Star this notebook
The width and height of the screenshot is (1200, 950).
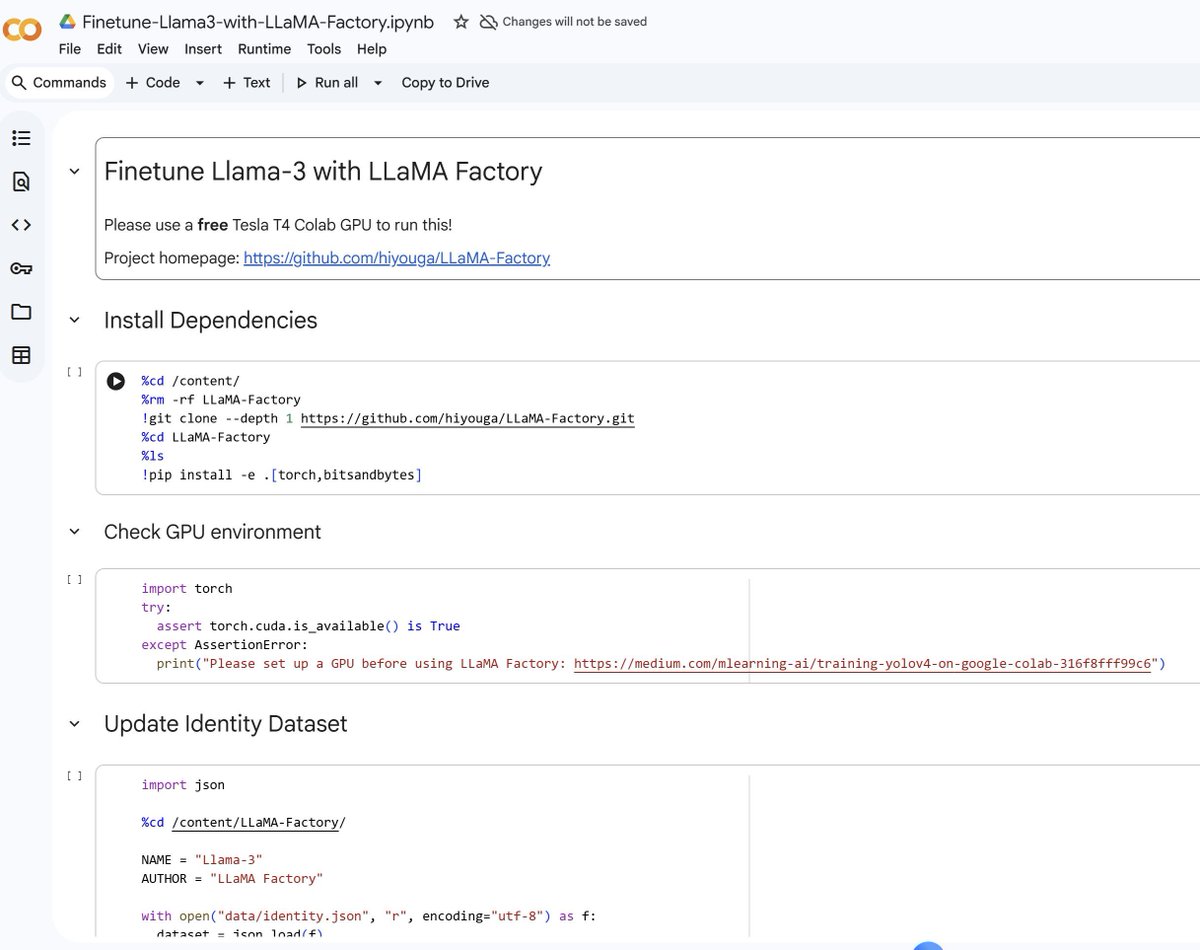tap(460, 20)
